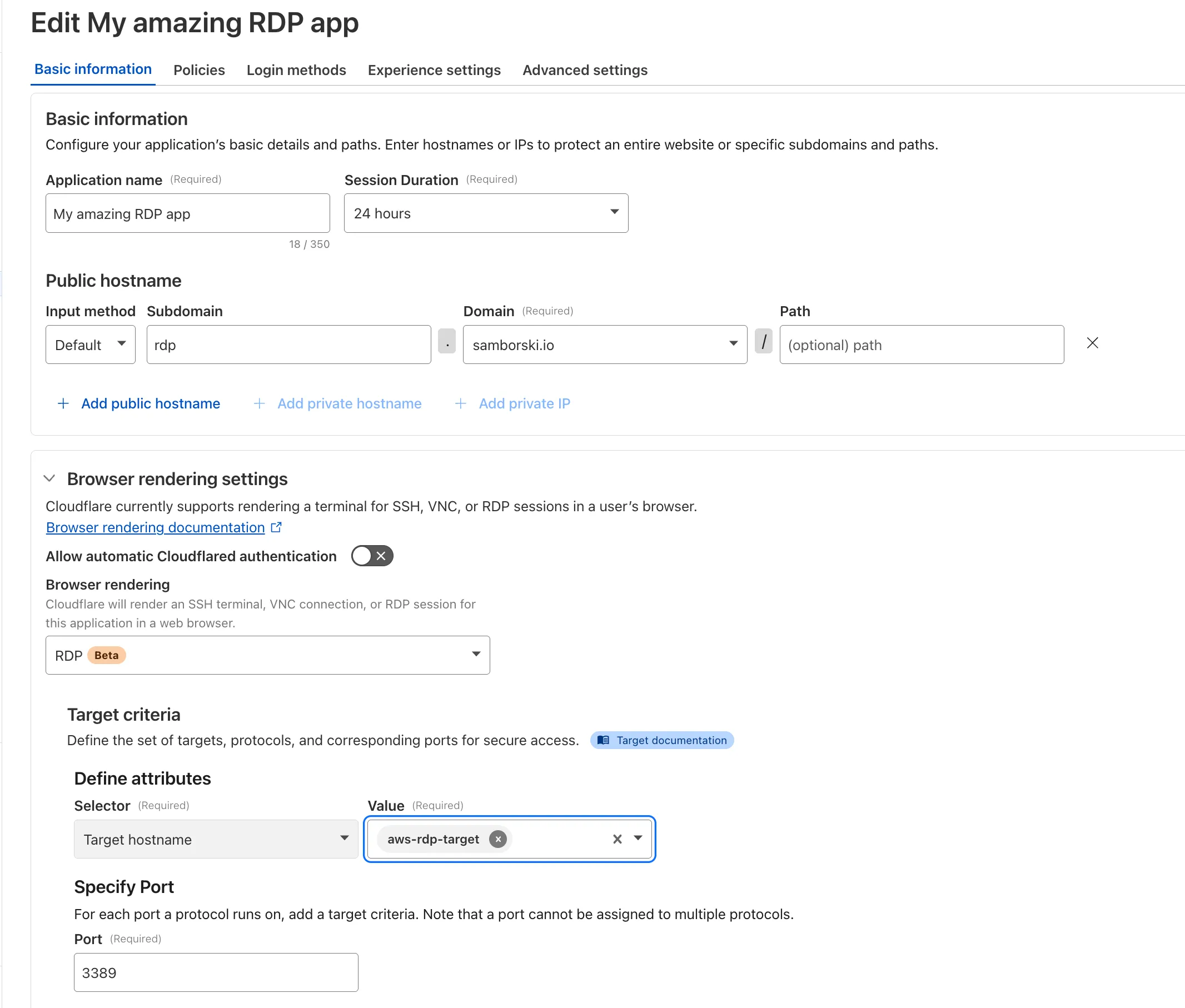Remove the aws-rdp-target value chip

[x=497, y=839]
